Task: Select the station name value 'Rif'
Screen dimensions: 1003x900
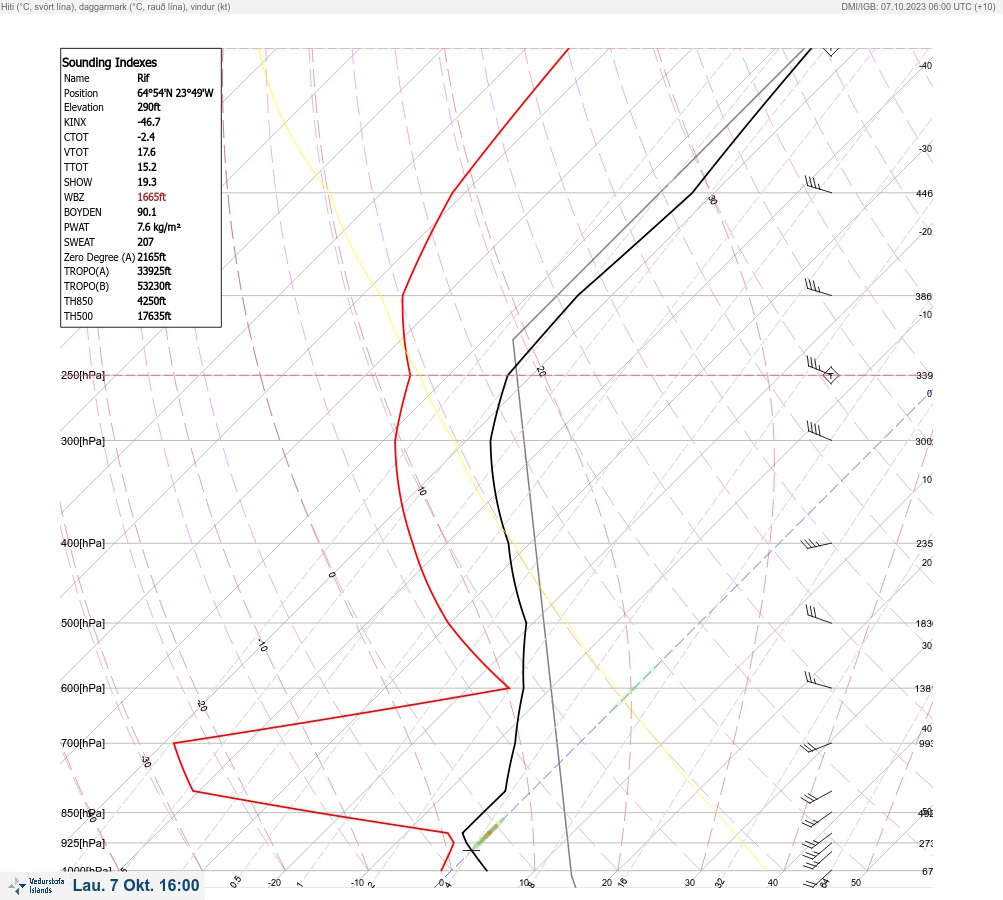Action: 143,78
